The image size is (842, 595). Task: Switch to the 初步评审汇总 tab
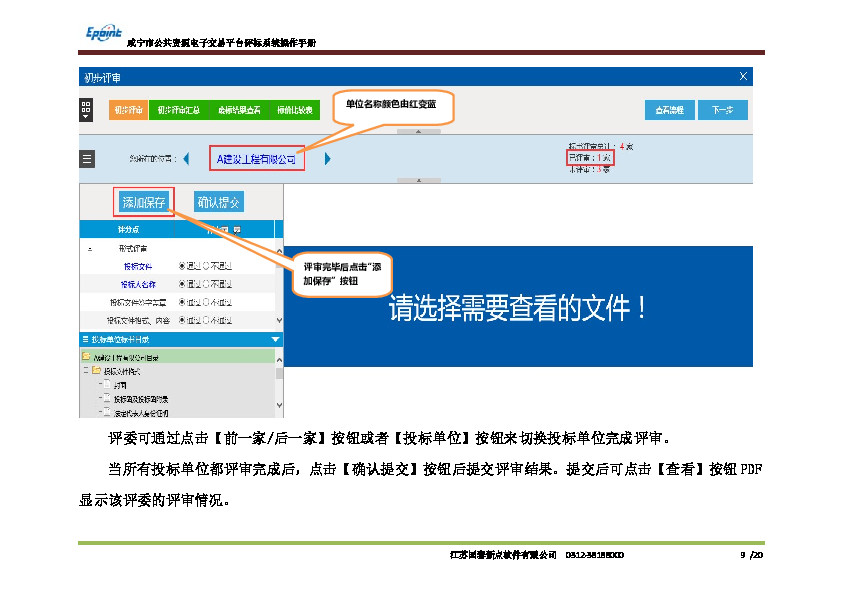click(178, 110)
